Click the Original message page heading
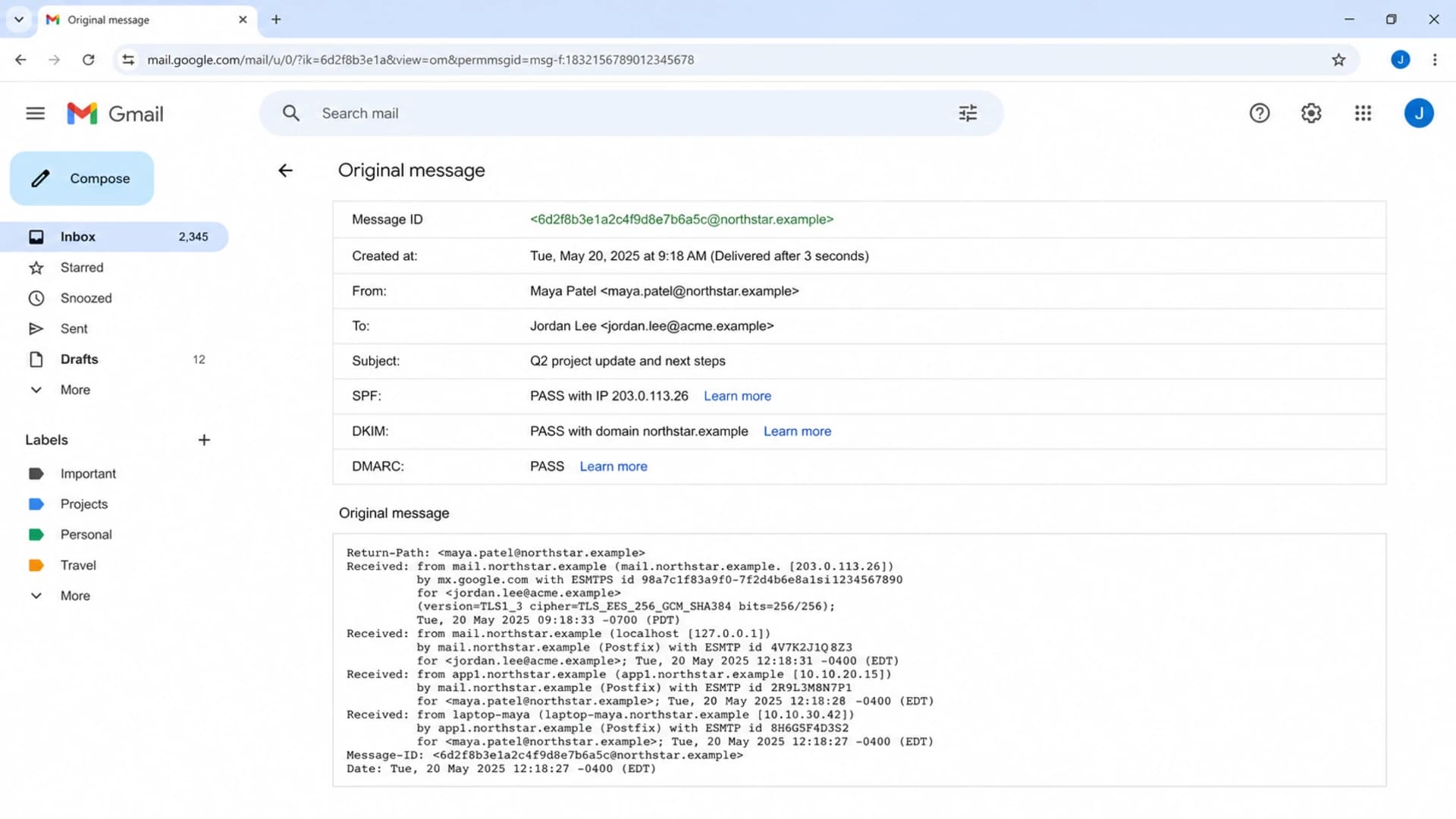The image size is (1456, 819). click(x=411, y=171)
